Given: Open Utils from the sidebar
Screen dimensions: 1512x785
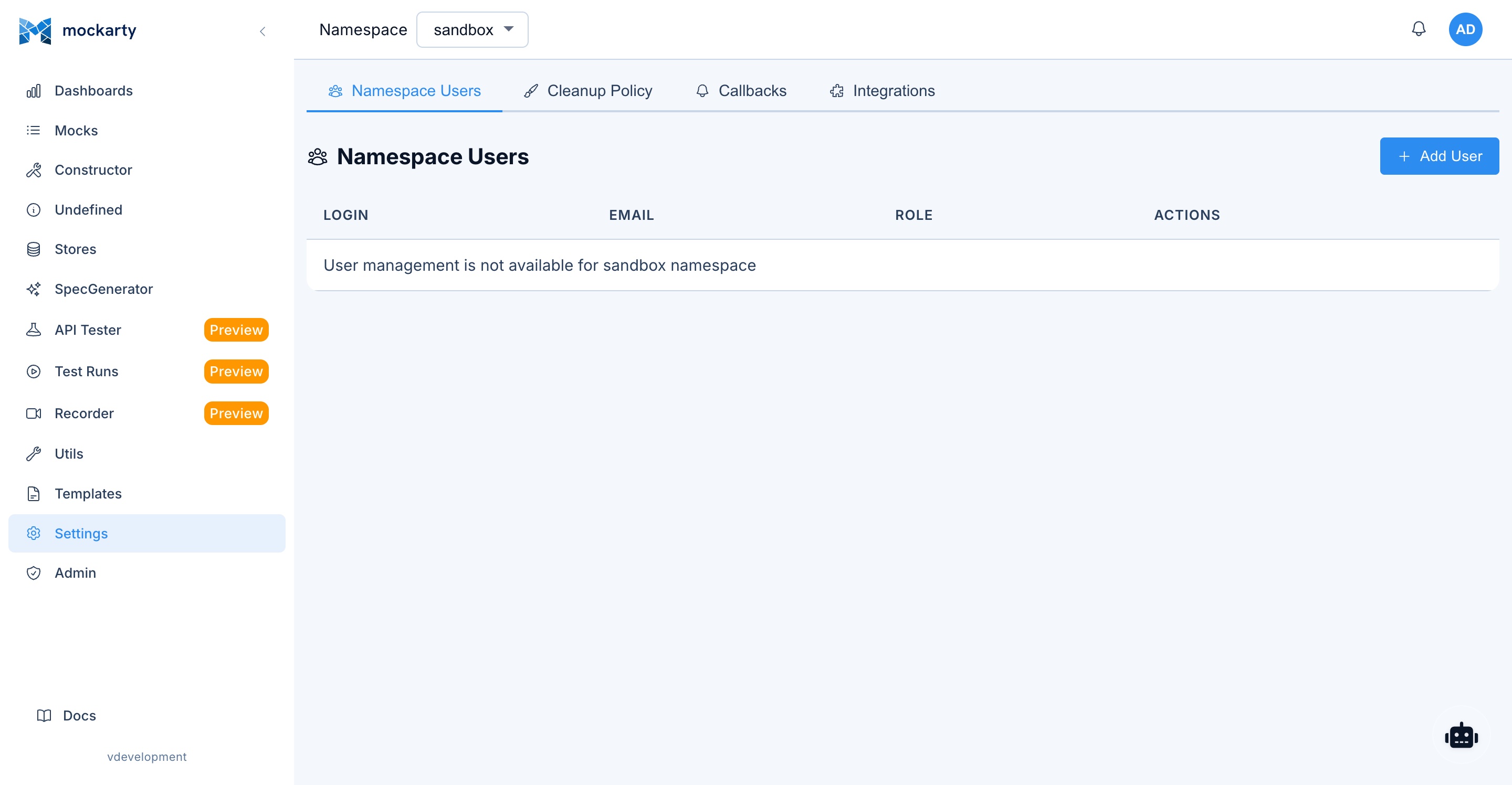Looking at the screenshot, I should tap(147, 454).
